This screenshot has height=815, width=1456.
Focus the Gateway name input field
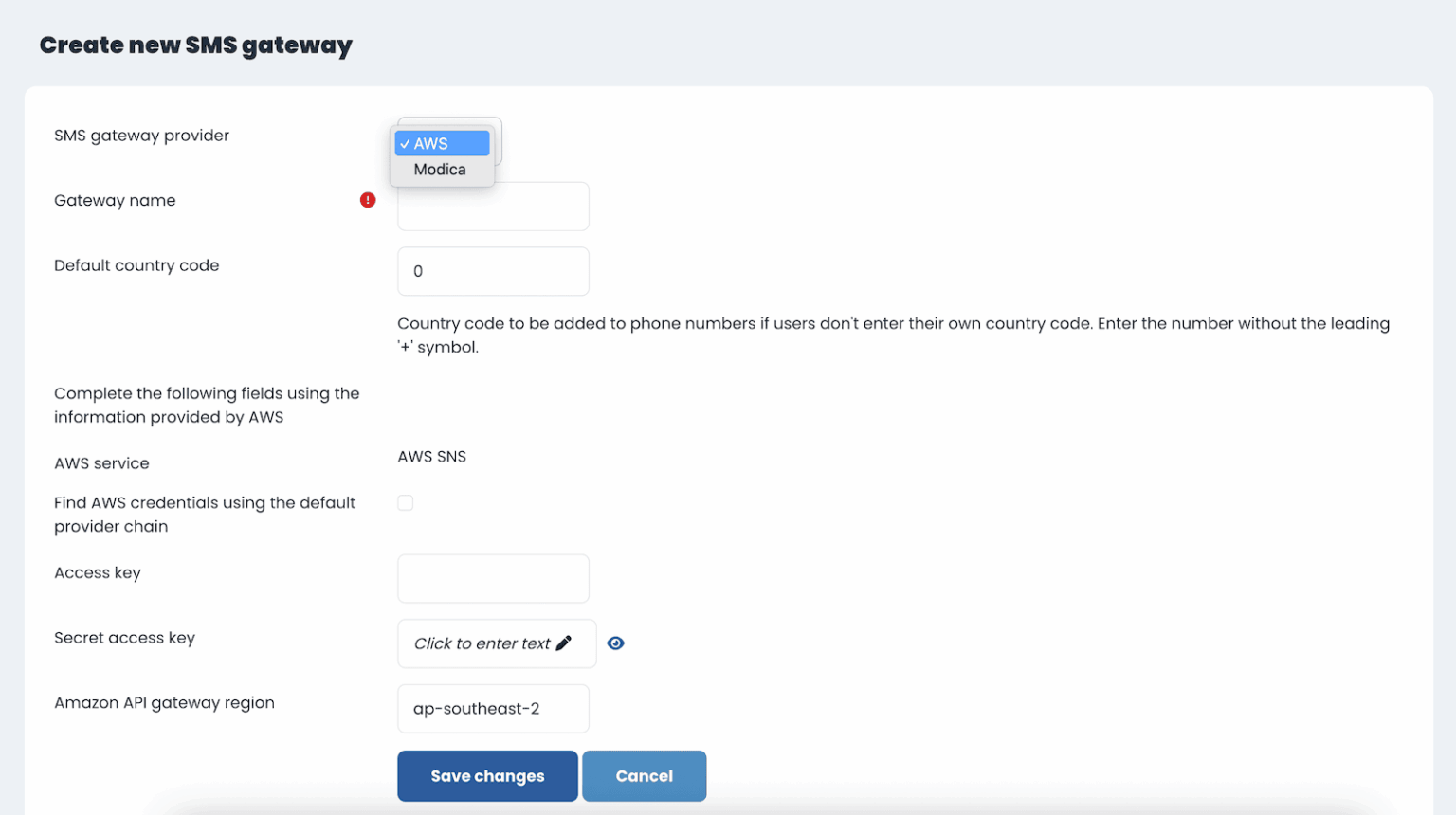[x=493, y=206]
